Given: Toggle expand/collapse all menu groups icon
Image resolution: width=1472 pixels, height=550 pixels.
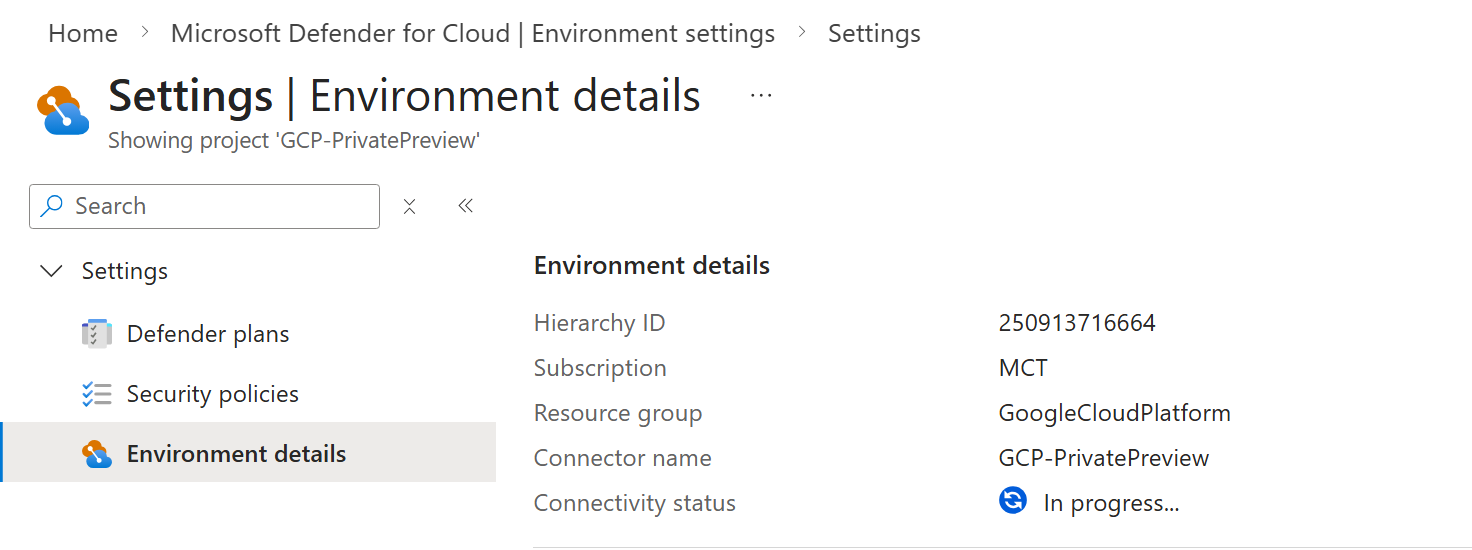Looking at the screenshot, I should click(409, 207).
